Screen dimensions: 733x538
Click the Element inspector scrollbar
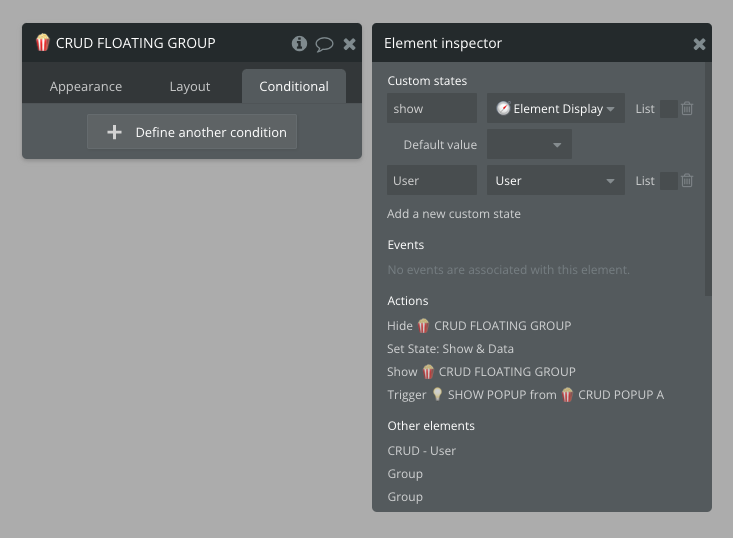pyautogui.click(x=708, y=180)
